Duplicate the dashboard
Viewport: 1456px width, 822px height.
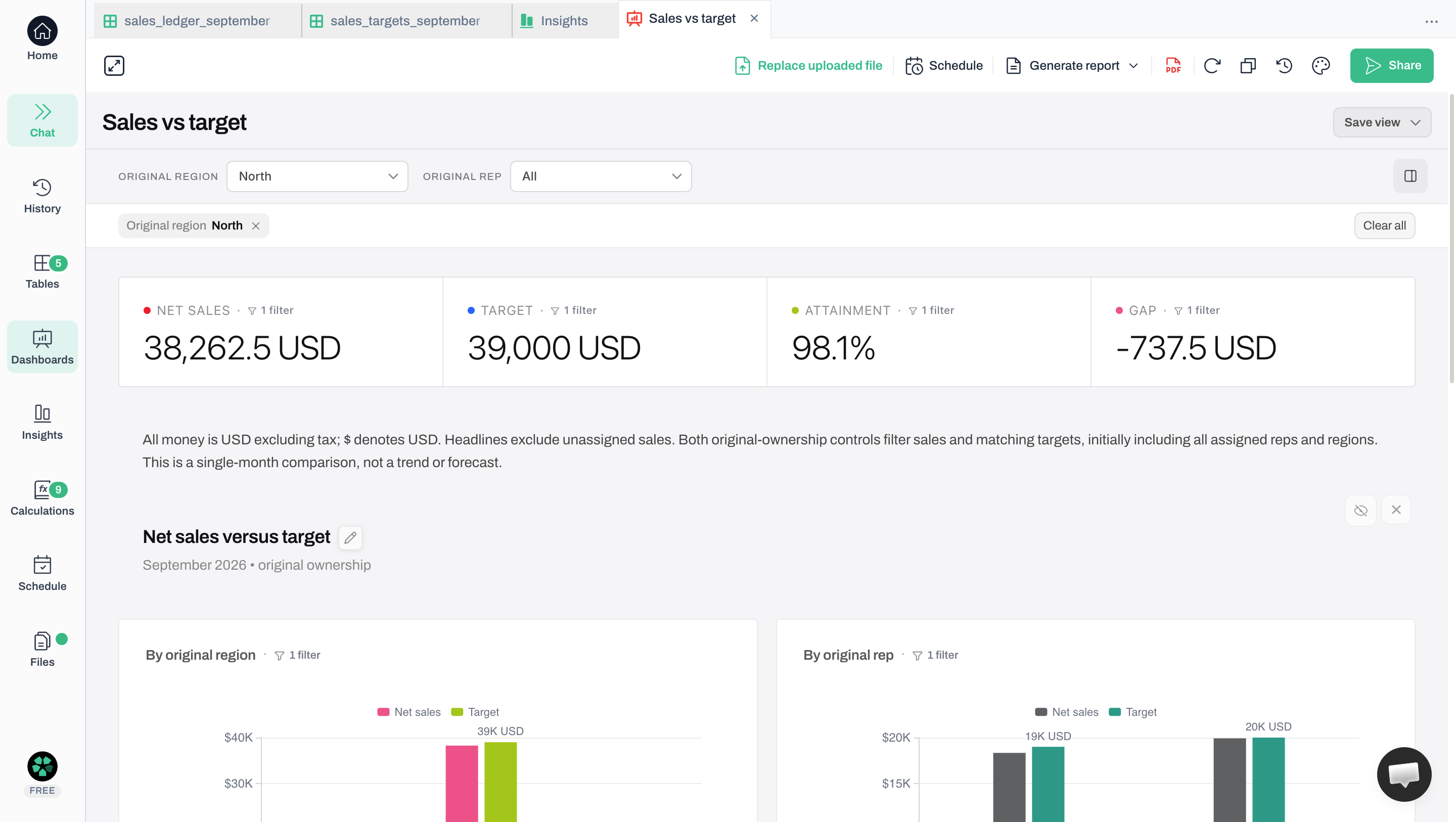coord(1248,66)
